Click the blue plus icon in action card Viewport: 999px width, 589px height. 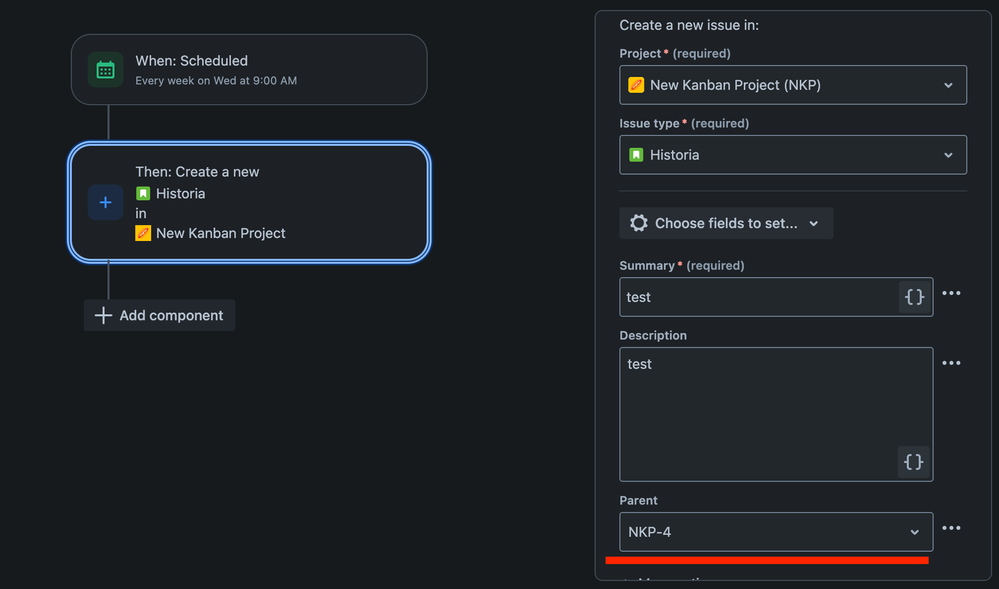point(105,202)
